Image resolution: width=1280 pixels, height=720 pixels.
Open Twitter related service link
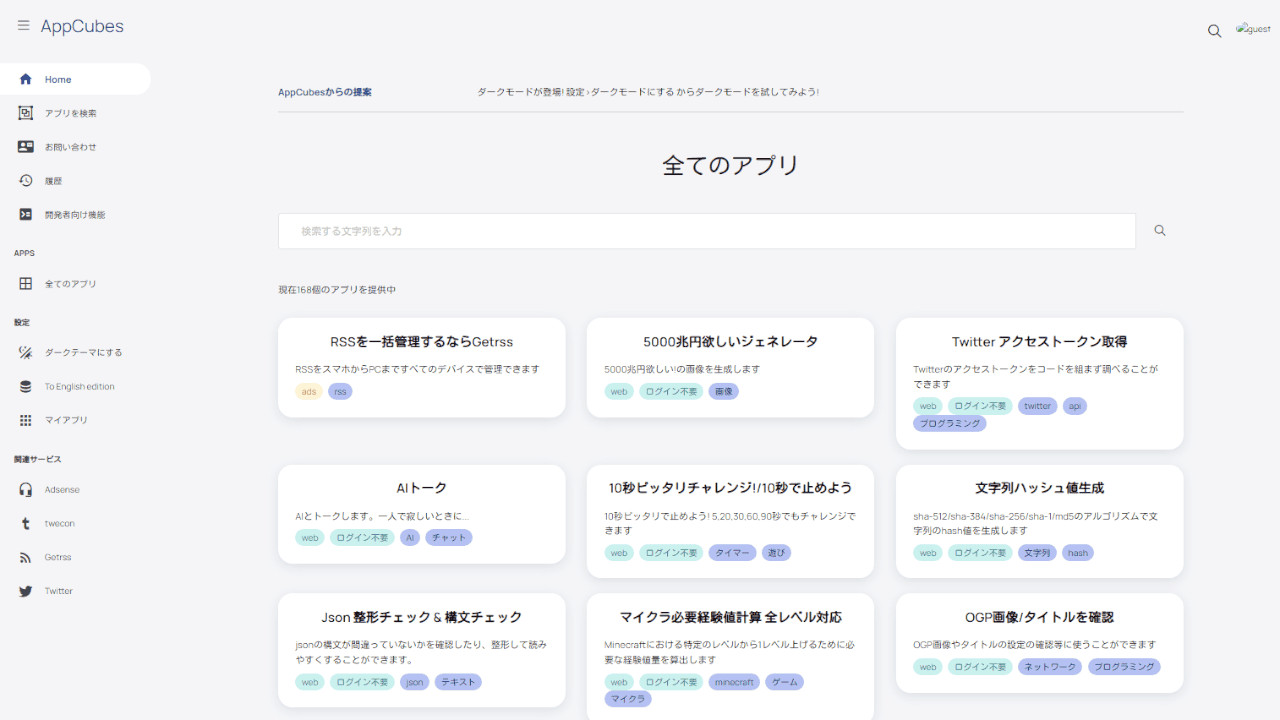point(75,591)
